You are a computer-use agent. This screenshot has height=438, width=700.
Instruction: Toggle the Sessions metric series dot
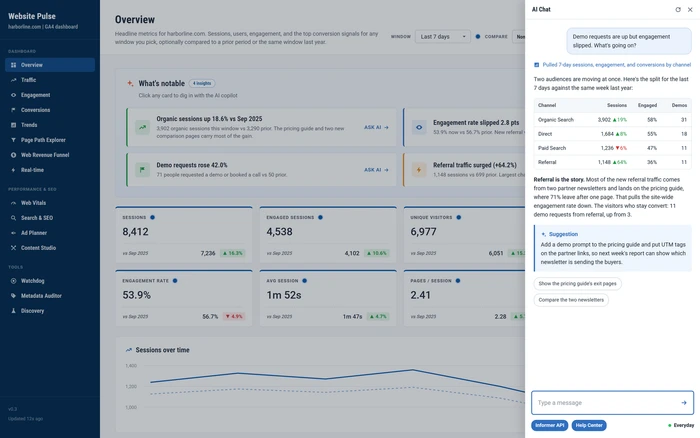(x=152, y=217)
